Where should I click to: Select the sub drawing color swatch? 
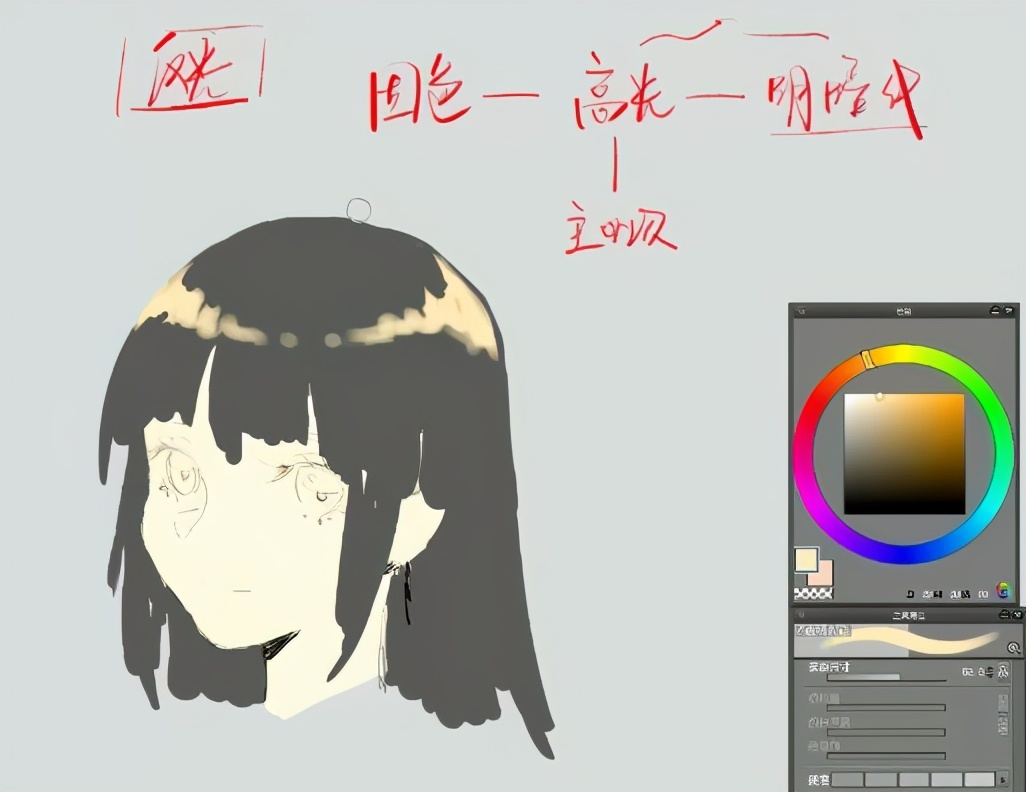821,572
